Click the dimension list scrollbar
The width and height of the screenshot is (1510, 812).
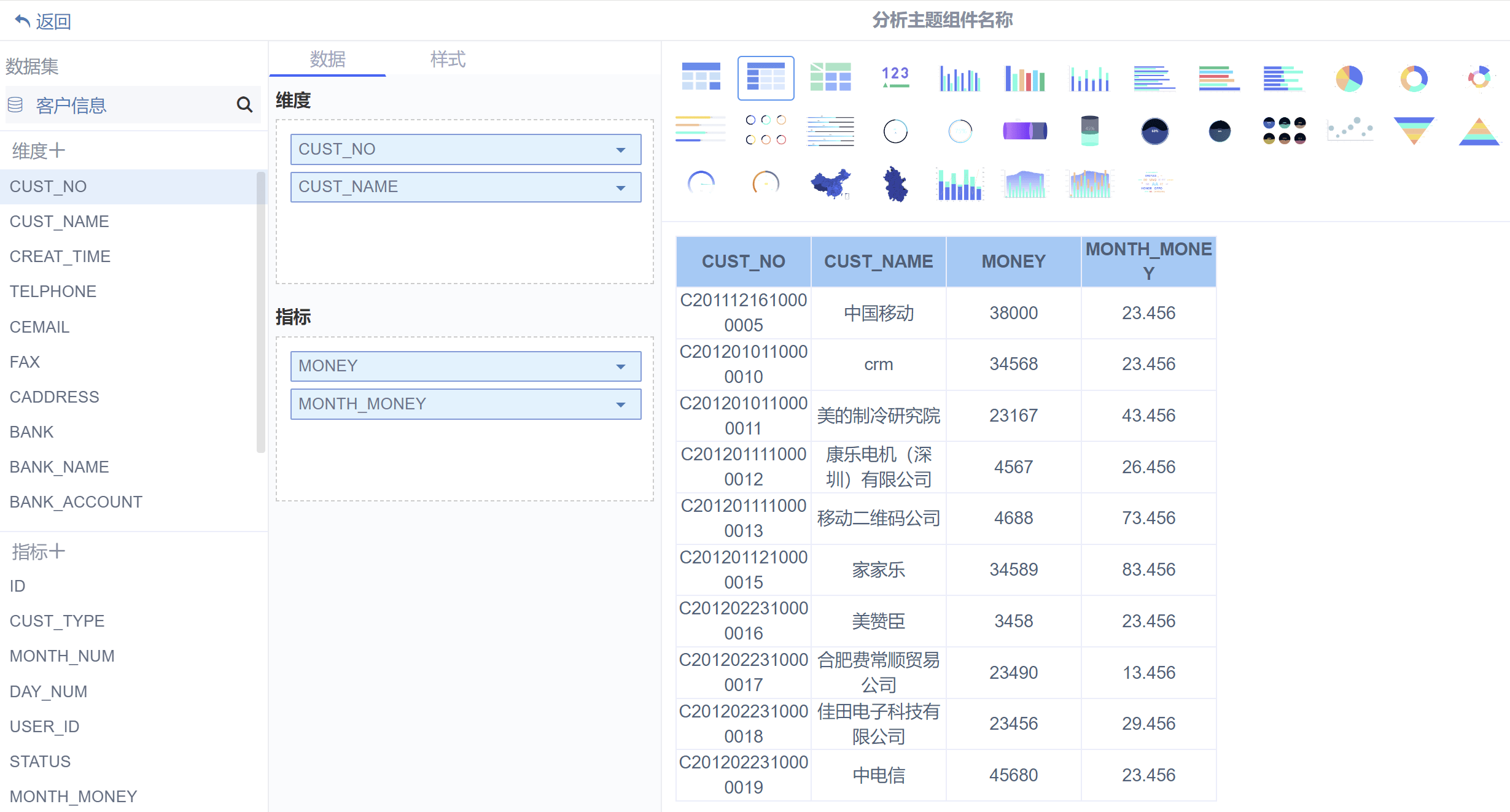pyautogui.click(x=261, y=312)
